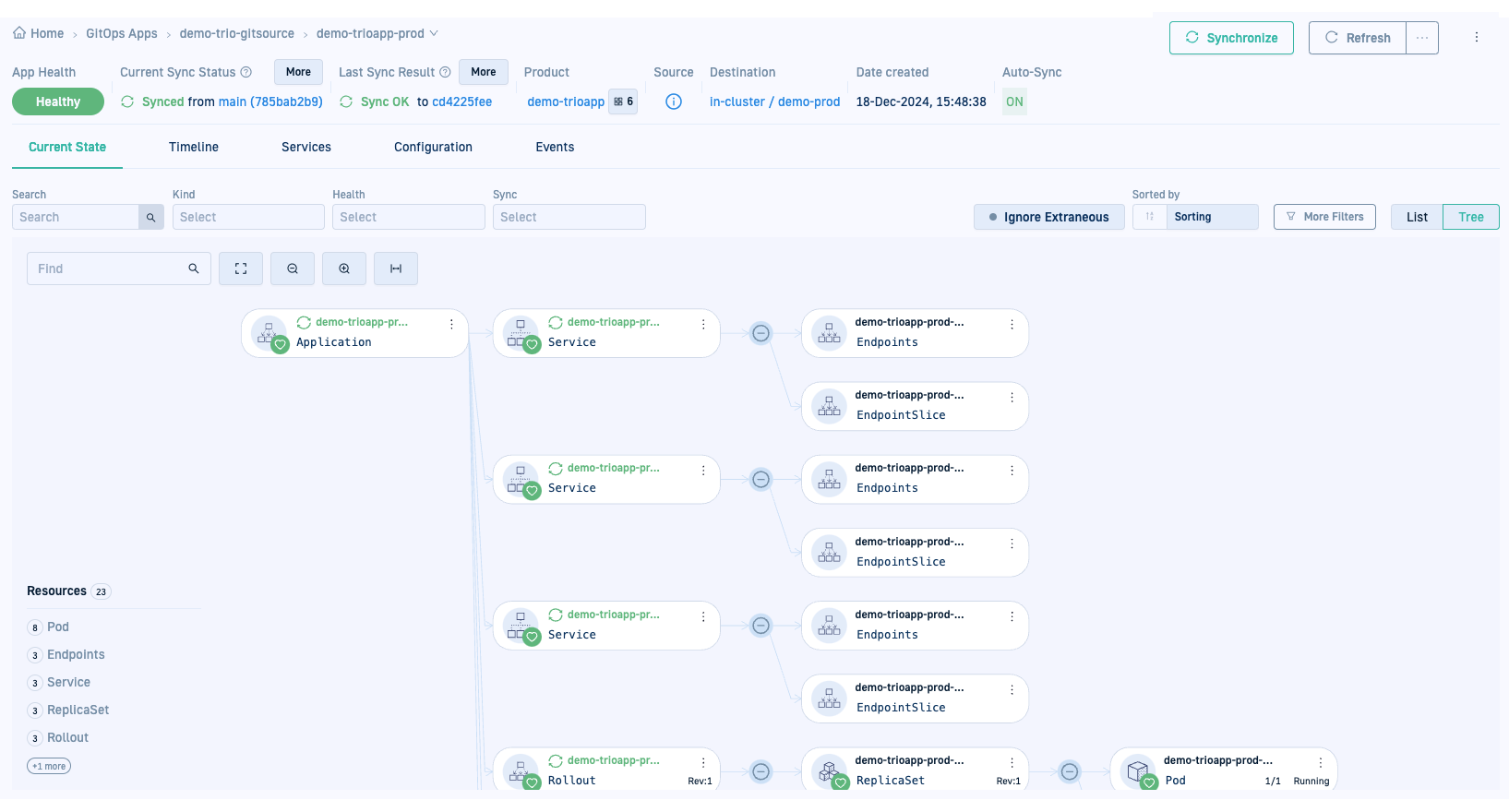
Task: Expand the '+1 more' resources list
Action: (49, 766)
